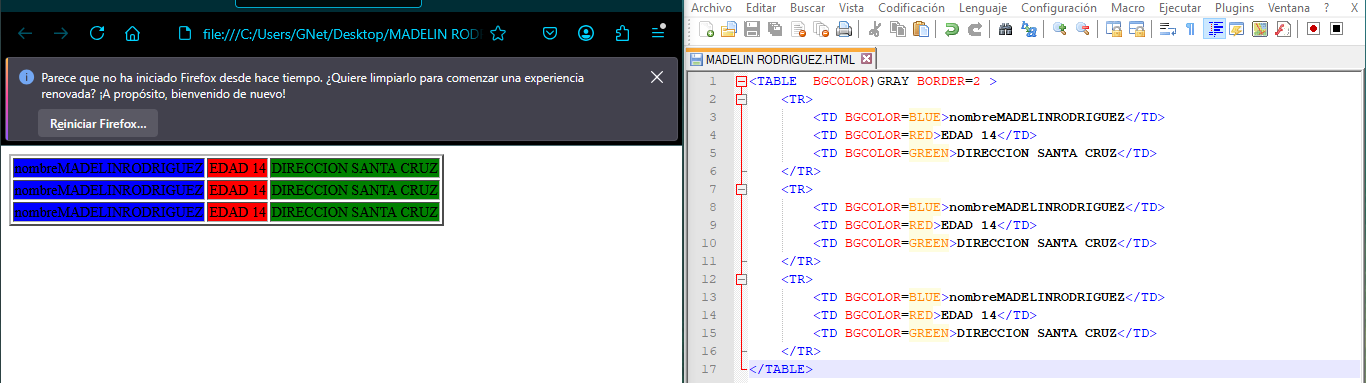Open the Ejecutar menu

click(1179, 7)
